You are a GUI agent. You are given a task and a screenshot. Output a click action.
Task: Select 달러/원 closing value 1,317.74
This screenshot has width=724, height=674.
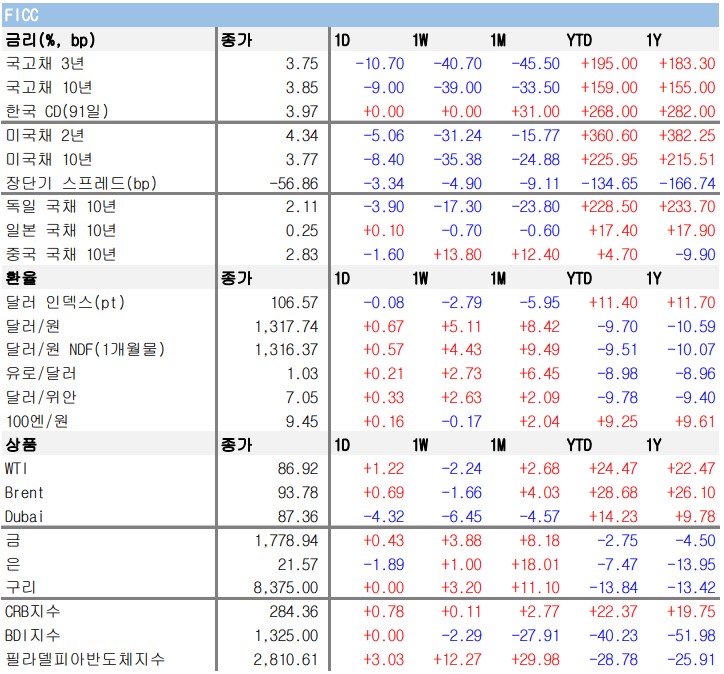pos(286,327)
